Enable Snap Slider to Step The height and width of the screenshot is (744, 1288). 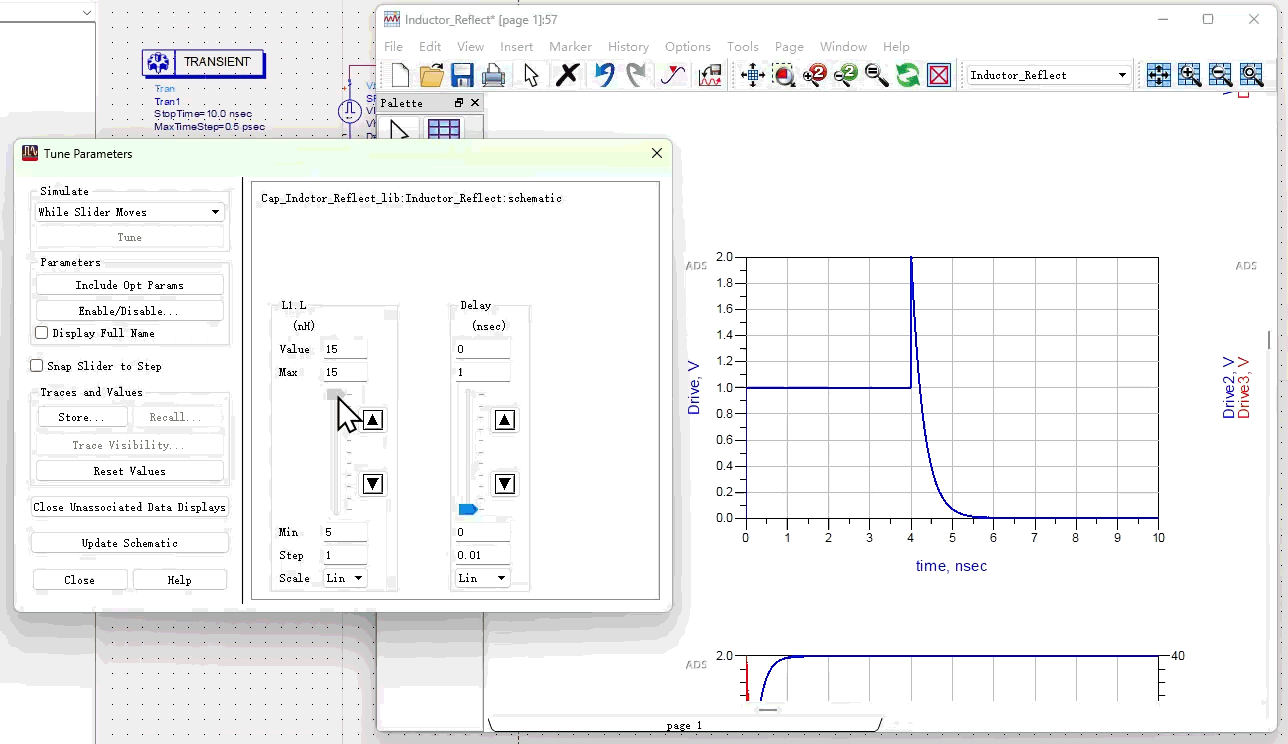click(37, 366)
